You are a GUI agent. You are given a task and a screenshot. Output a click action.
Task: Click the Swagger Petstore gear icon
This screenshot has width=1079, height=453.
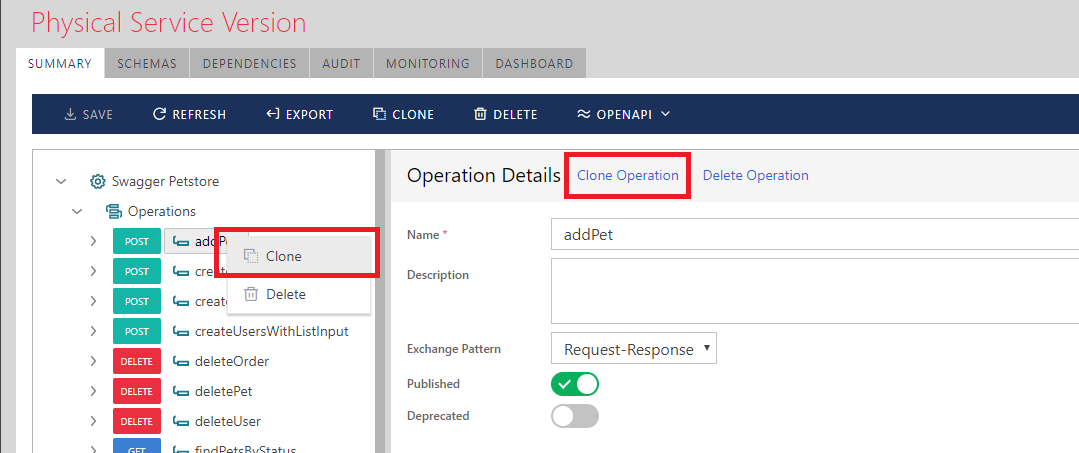point(98,182)
